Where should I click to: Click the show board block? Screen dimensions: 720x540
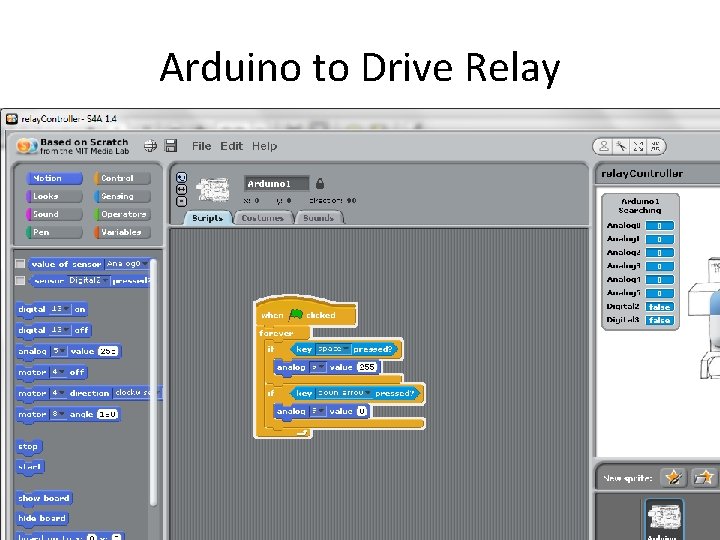tap(44, 498)
